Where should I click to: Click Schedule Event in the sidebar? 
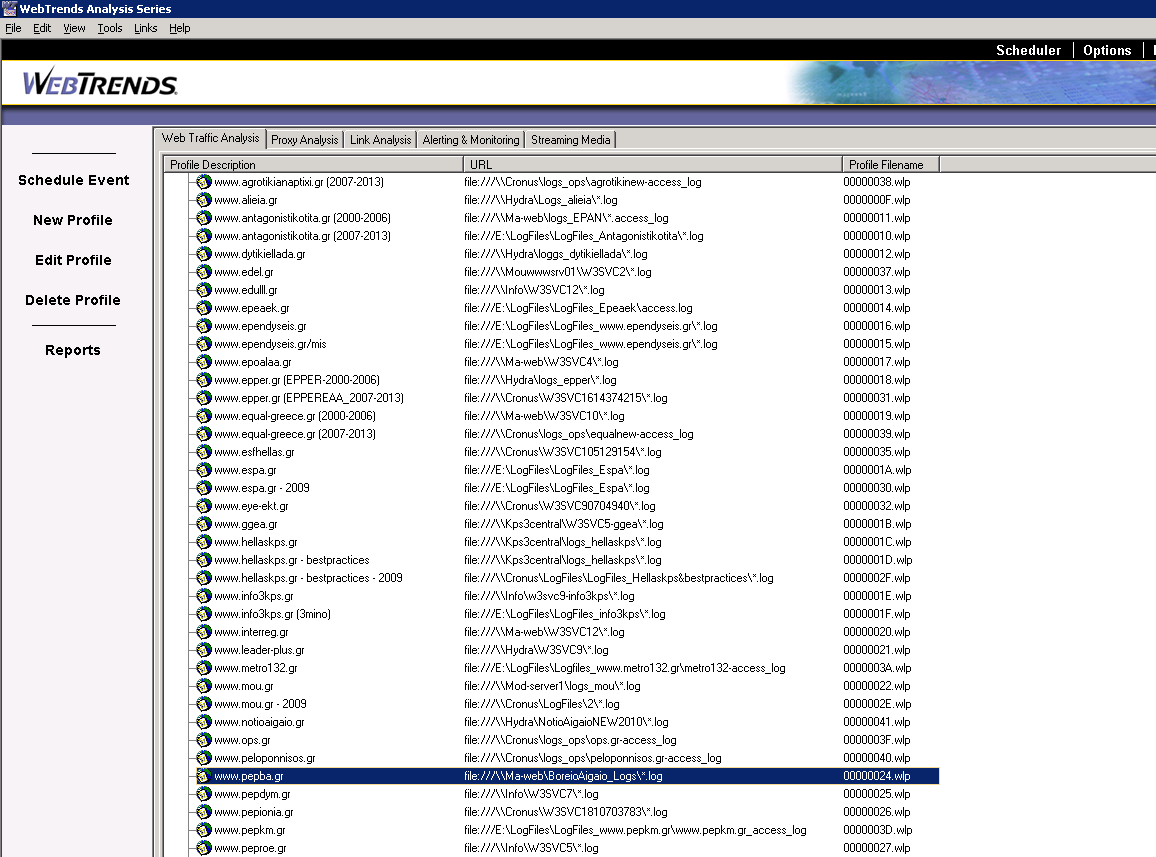tap(74, 180)
